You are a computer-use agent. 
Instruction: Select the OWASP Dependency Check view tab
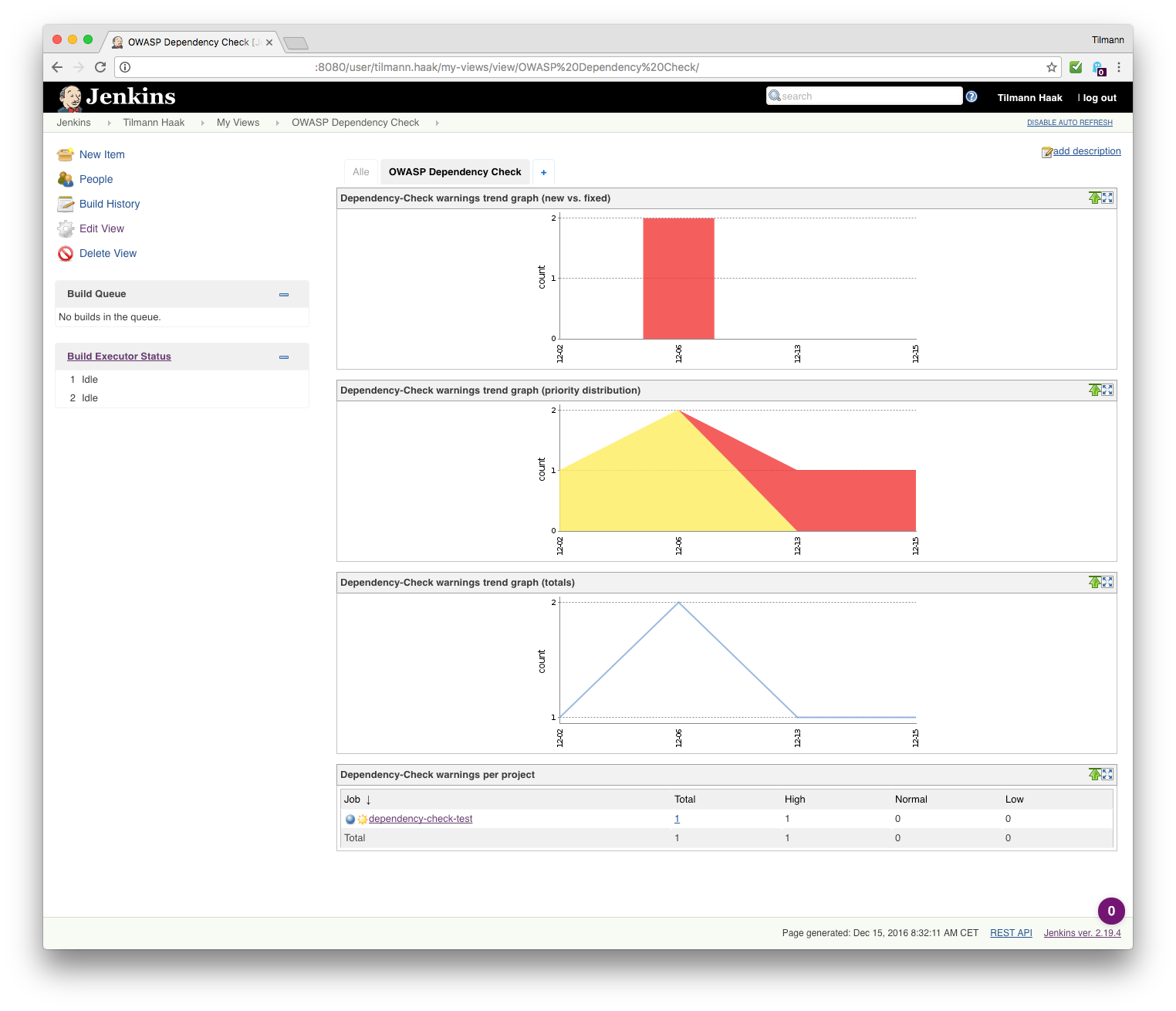point(455,172)
